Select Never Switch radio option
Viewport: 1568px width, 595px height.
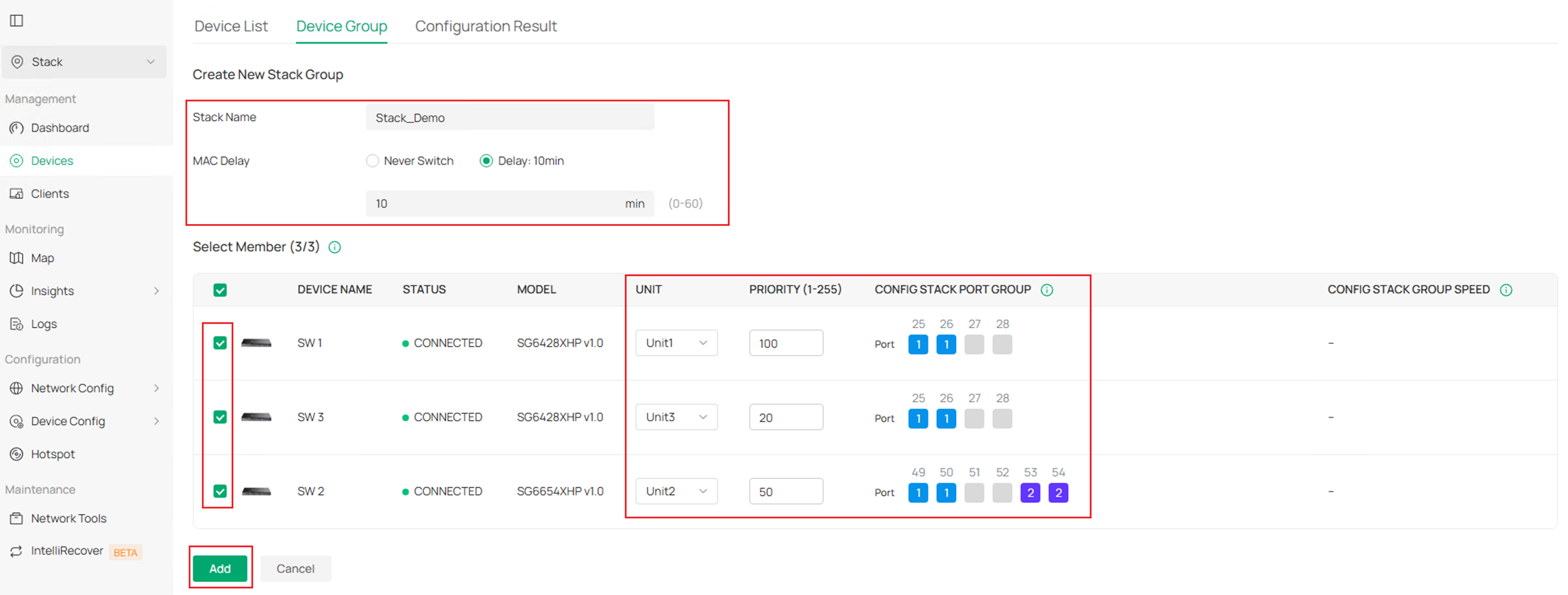coord(373,161)
